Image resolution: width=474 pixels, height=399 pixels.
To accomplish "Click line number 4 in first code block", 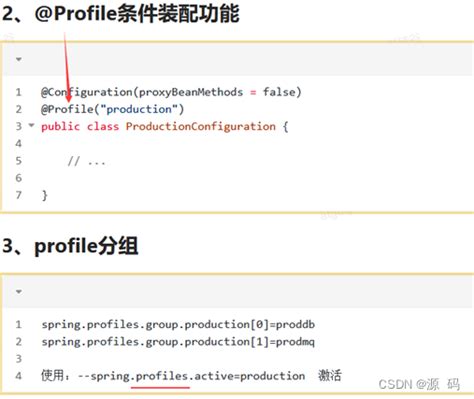I will tap(19, 143).
